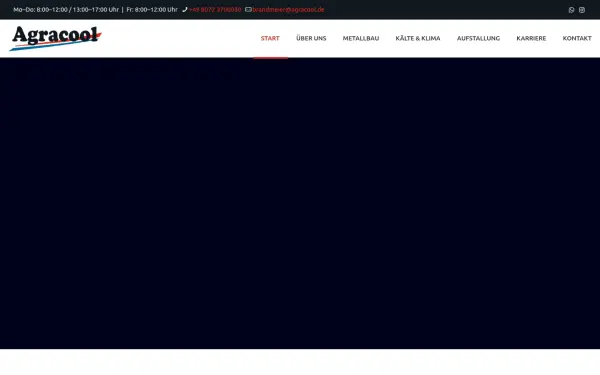Select the opening hours text Mo–Do 8:00–12:00

click(x=40, y=10)
